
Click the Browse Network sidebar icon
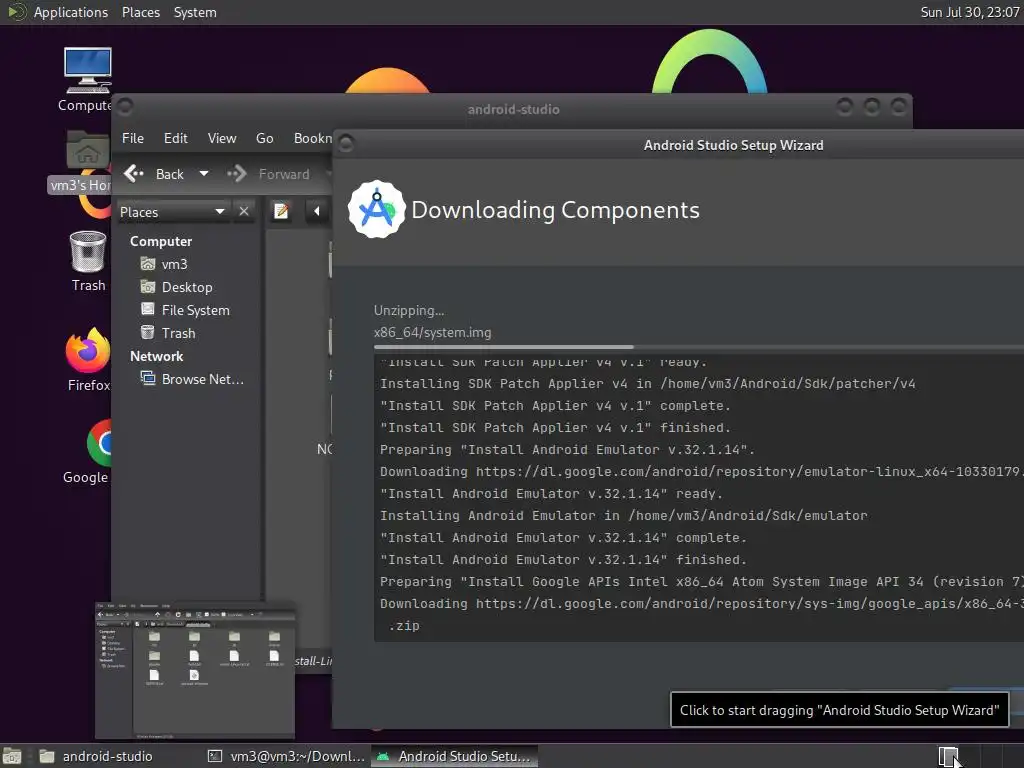[x=148, y=378]
